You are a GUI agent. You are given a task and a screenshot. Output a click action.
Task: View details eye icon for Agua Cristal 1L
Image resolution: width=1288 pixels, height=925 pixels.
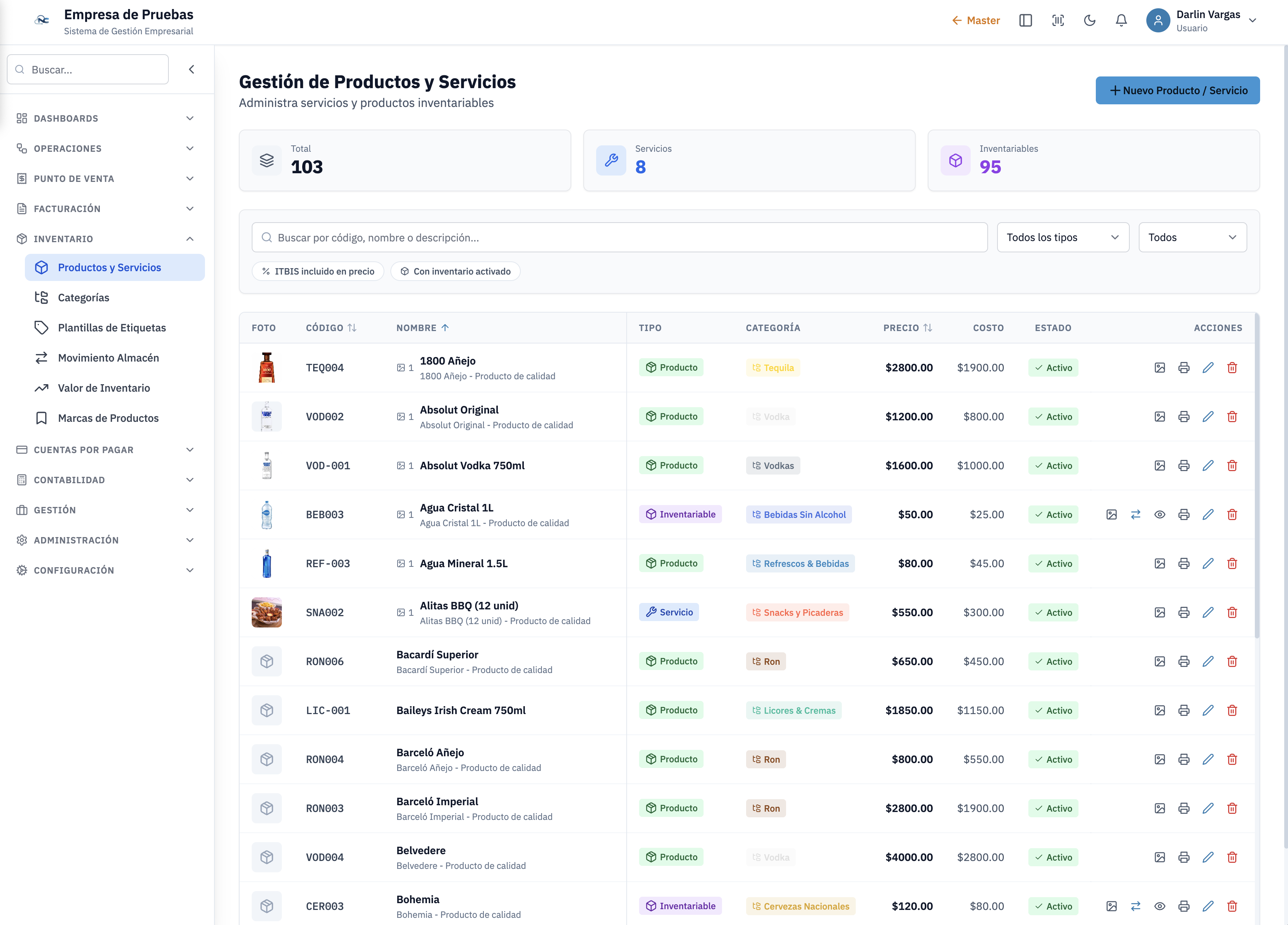tap(1160, 515)
